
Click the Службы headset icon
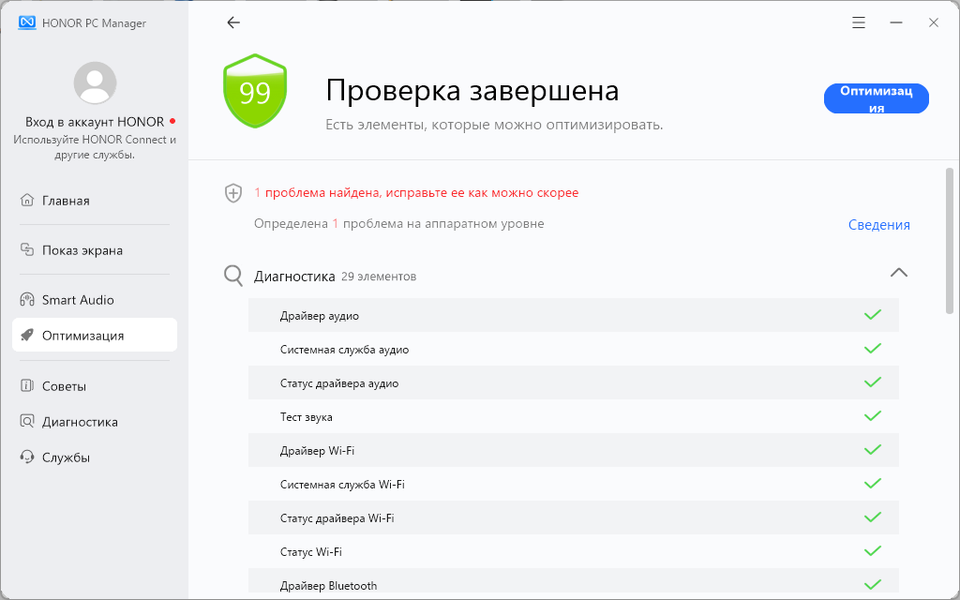click(x=27, y=457)
